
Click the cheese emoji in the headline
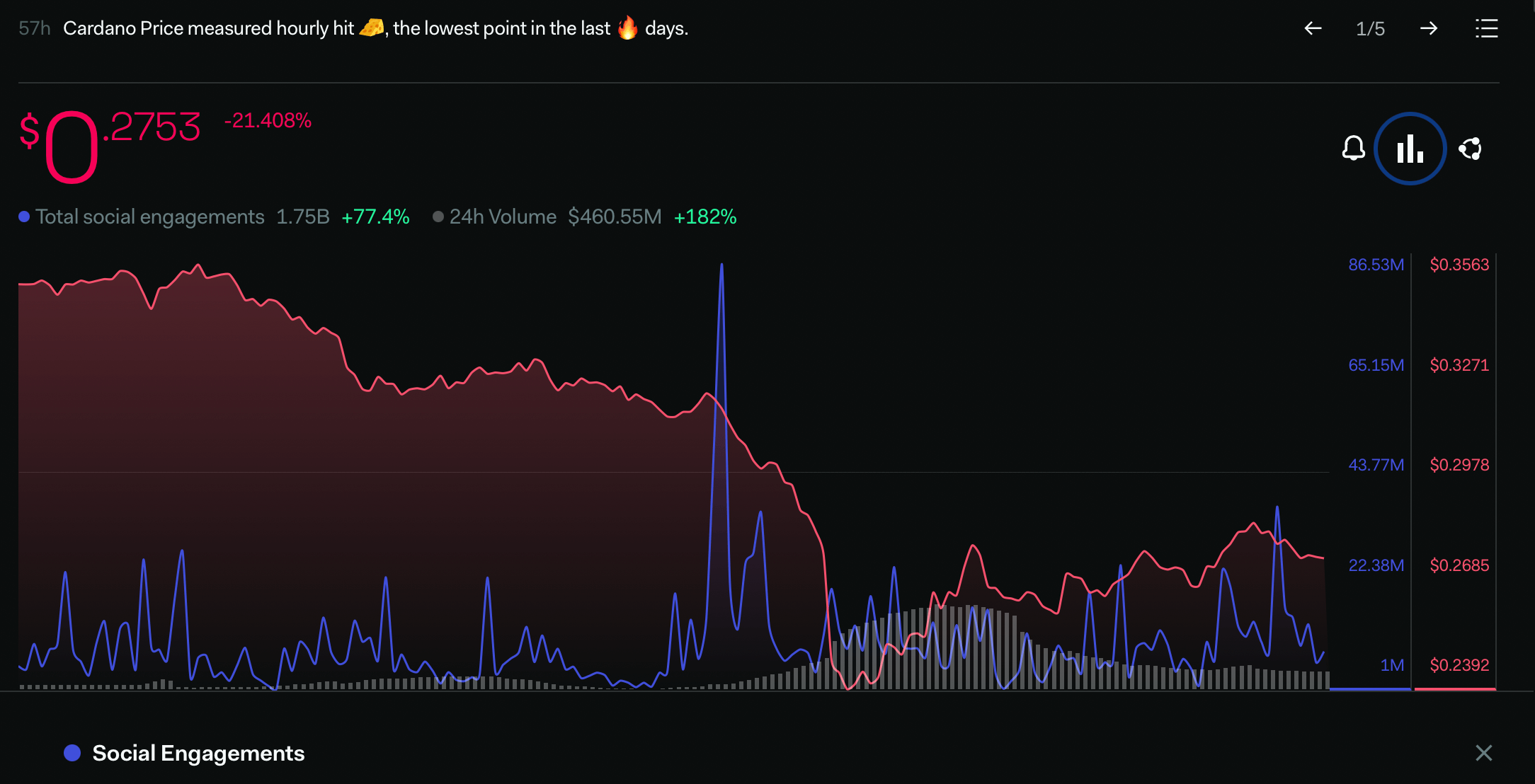(371, 28)
